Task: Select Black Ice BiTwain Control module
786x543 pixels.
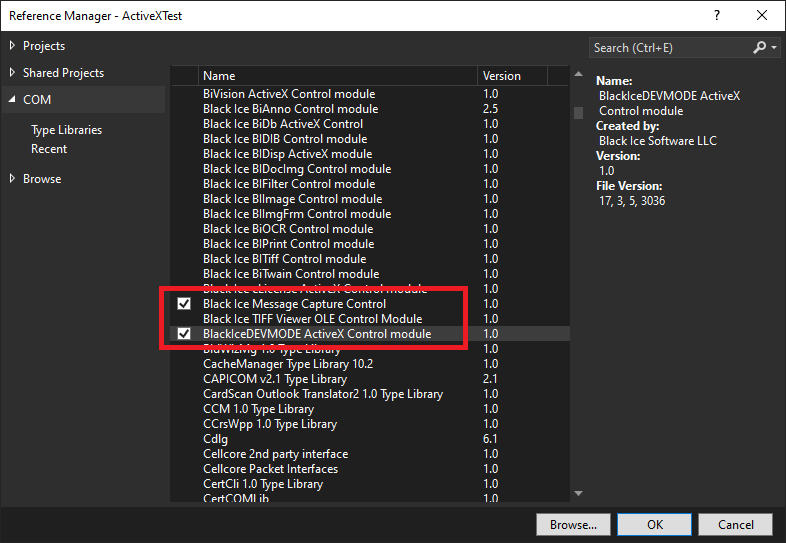Action: click(369, 274)
